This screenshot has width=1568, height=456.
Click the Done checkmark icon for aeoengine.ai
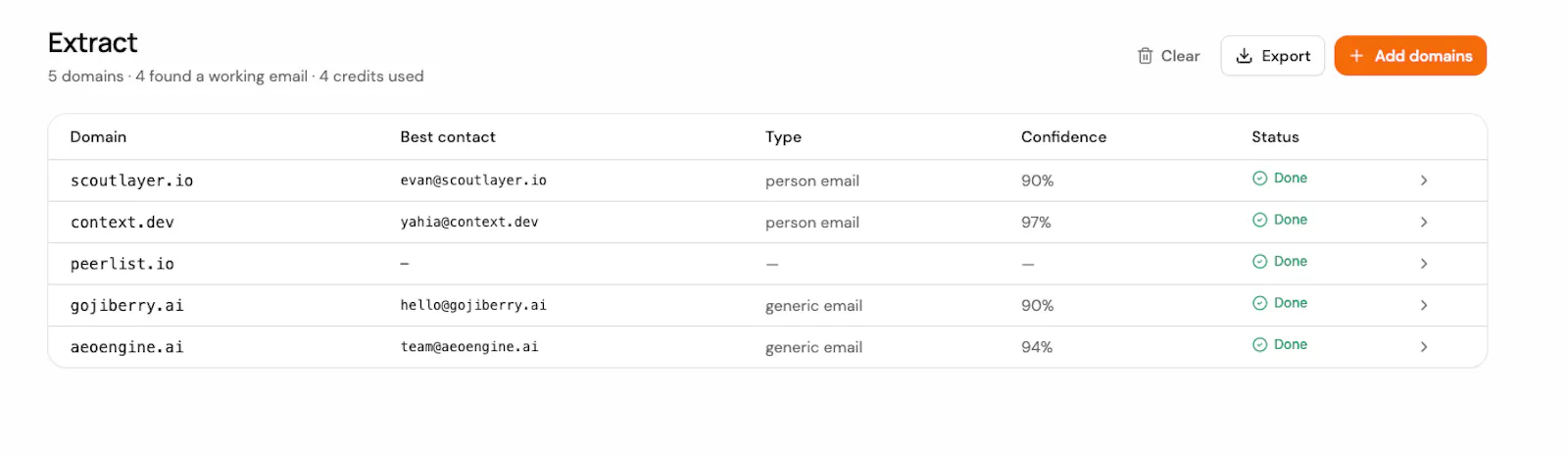tap(1259, 344)
